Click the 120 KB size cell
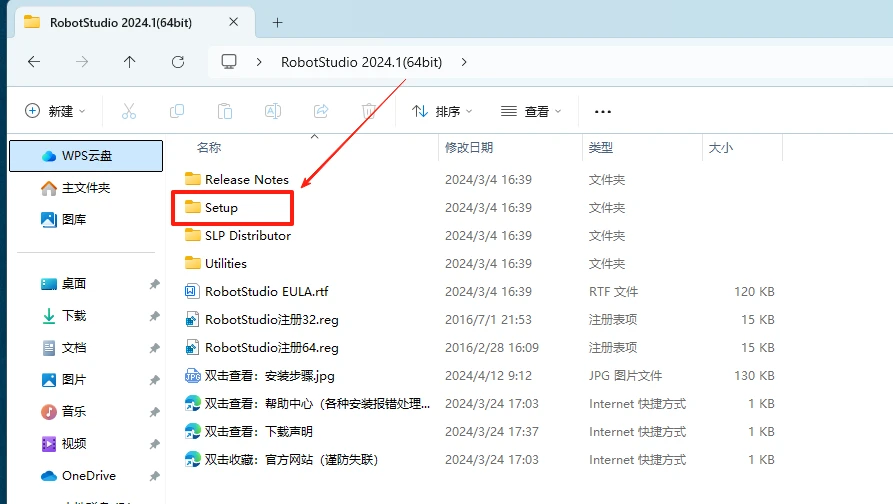Image resolution: width=893 pixels, height=504 pixels. pyautogui.click(x=754, y=292)
